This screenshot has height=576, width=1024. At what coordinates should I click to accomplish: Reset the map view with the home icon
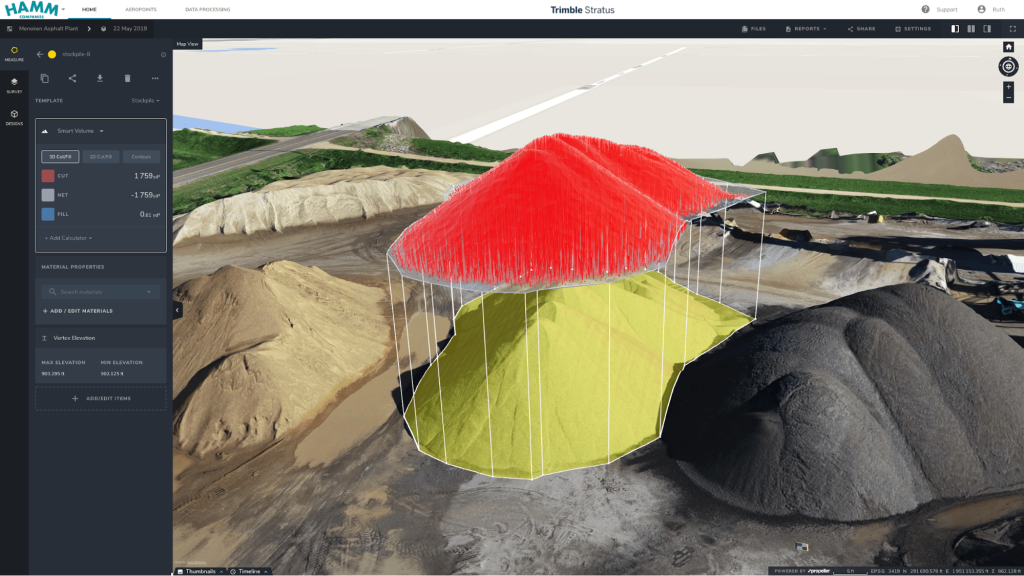click(x=1008, y=47)
